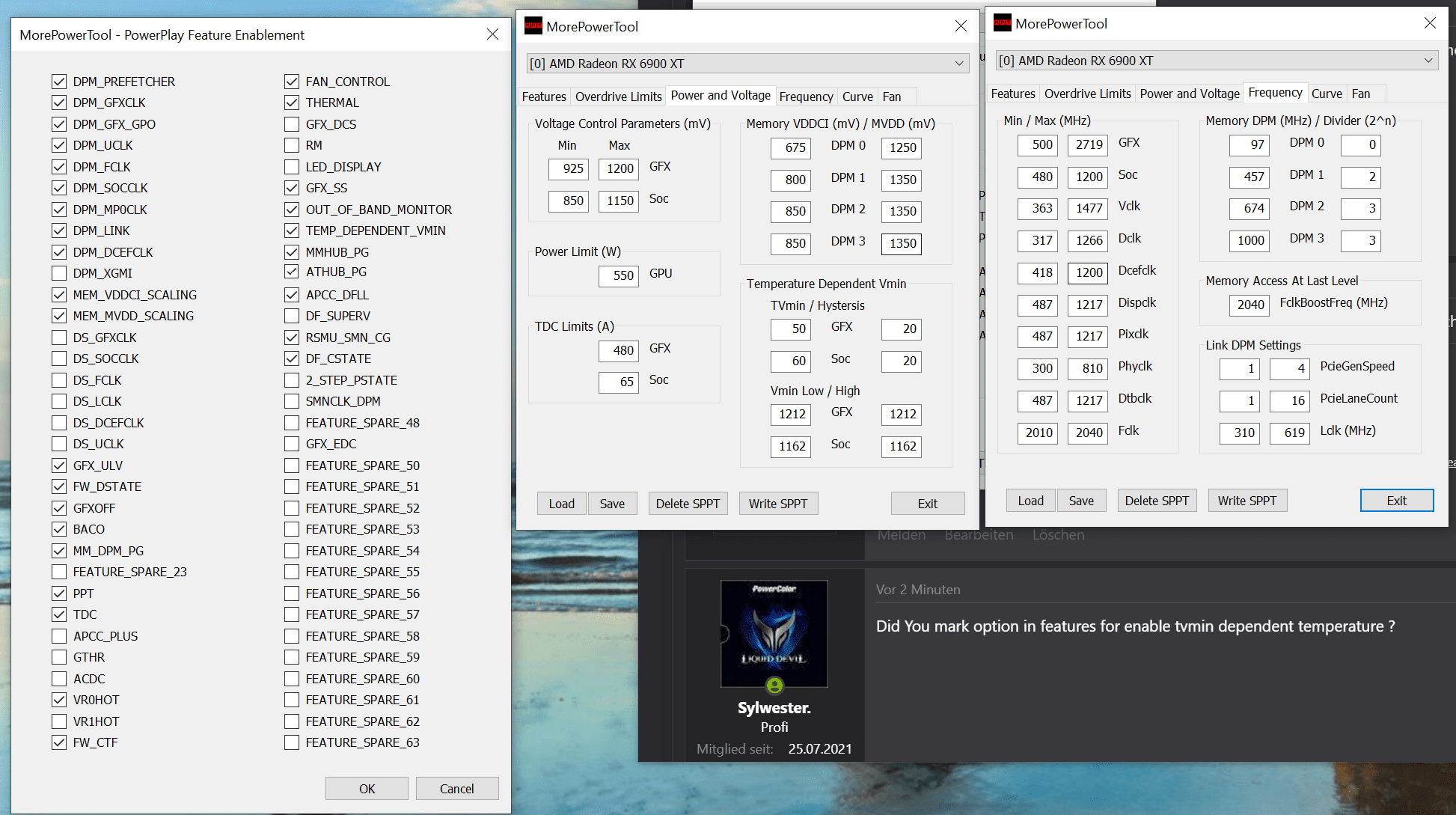Click the 'Vor 2 Minuten' post timestamp
This screenshot has width=1456, height=815.
click(x=918, y=590)
